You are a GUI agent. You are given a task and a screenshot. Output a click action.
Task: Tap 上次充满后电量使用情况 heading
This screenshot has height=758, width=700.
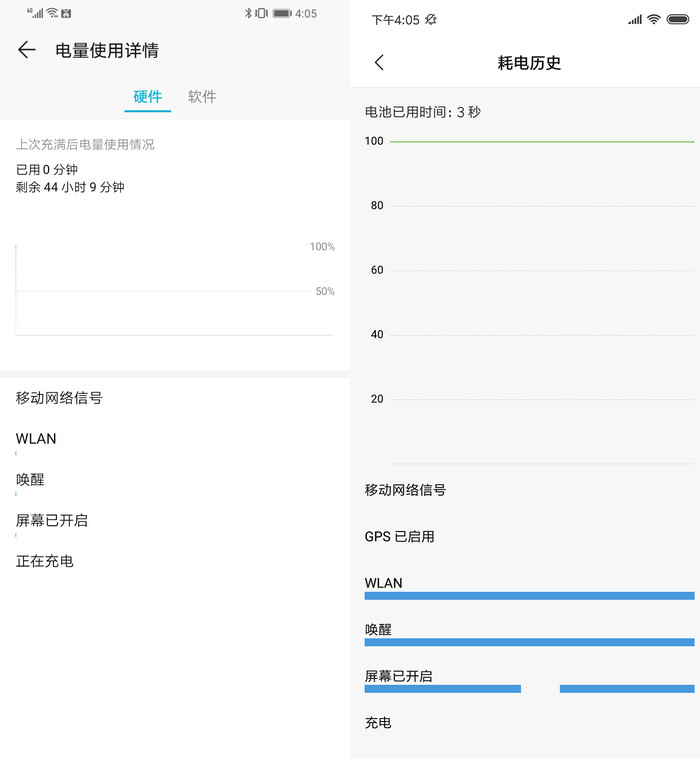[x=85, y=144]
